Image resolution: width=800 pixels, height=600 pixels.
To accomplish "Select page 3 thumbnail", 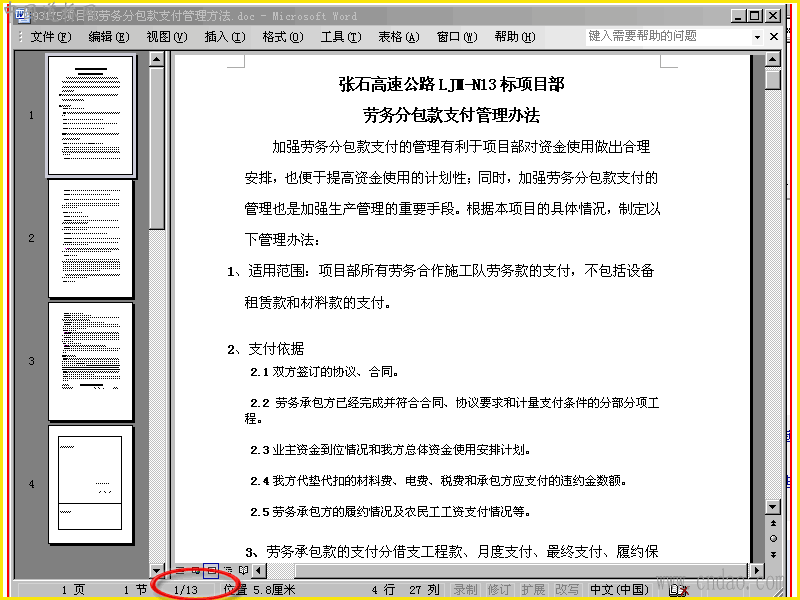I will (x=90, y=361).
